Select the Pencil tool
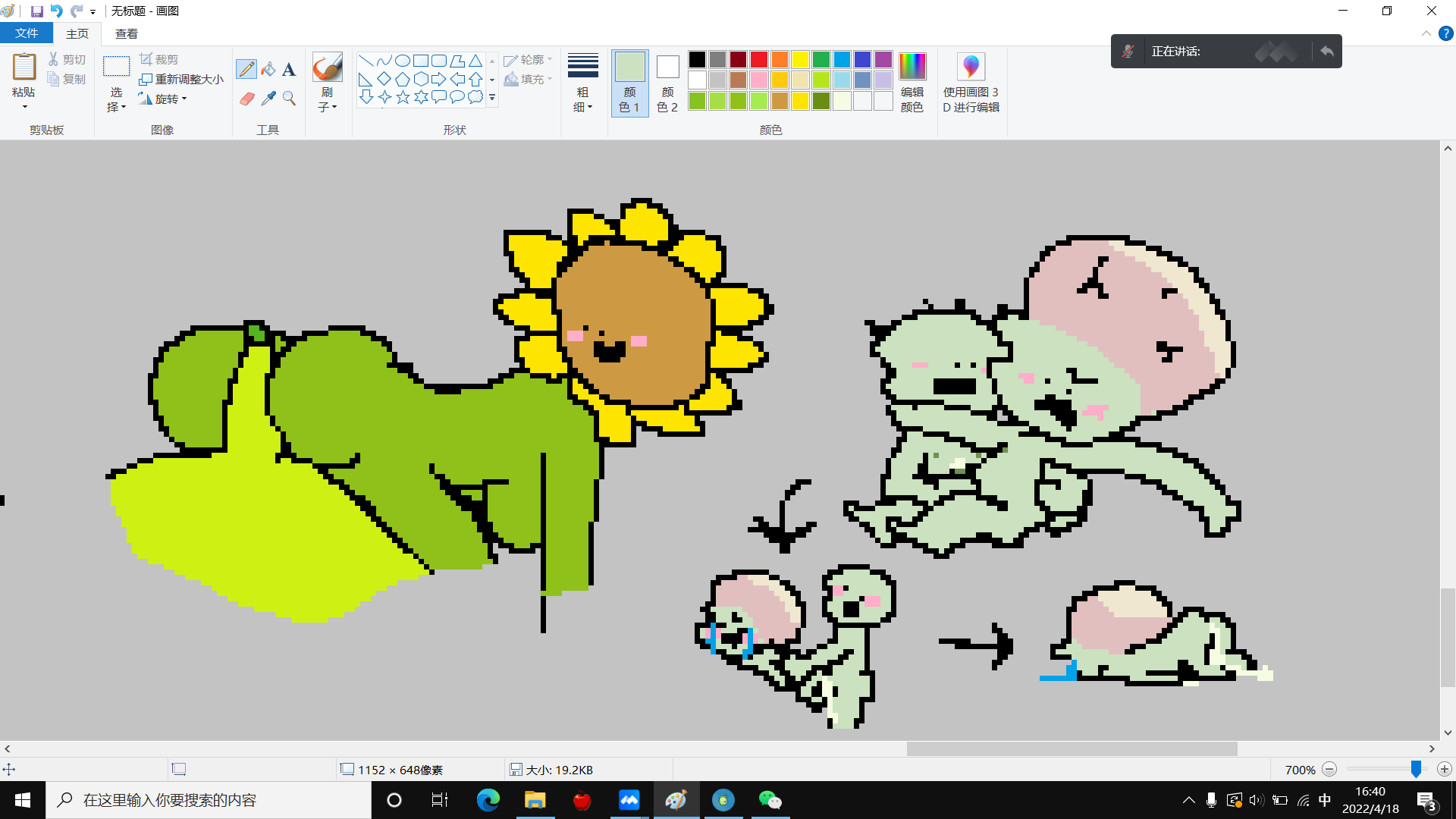The width and height of the screenshot is (1456, 819). coord(246,69)
